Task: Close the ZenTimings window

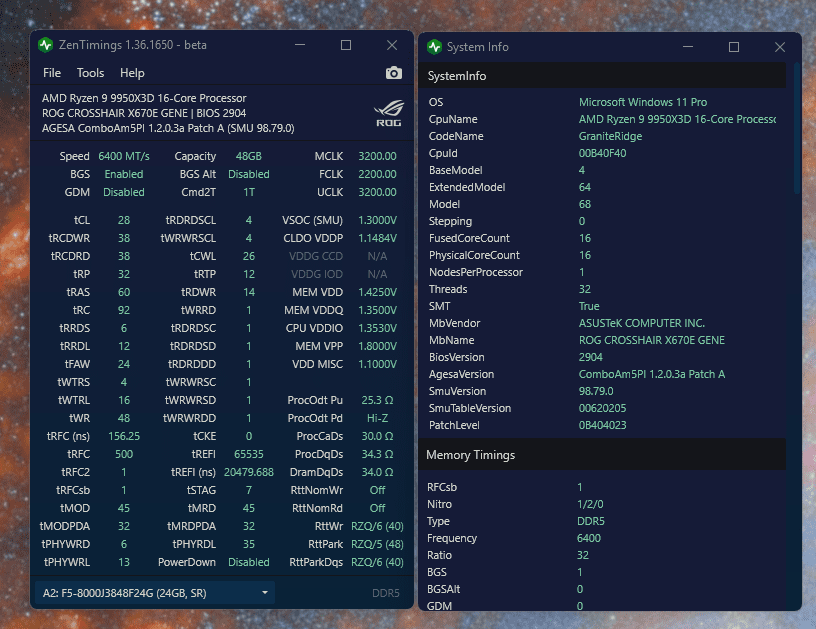Action: pyautogui.click(x=392, y=45)
